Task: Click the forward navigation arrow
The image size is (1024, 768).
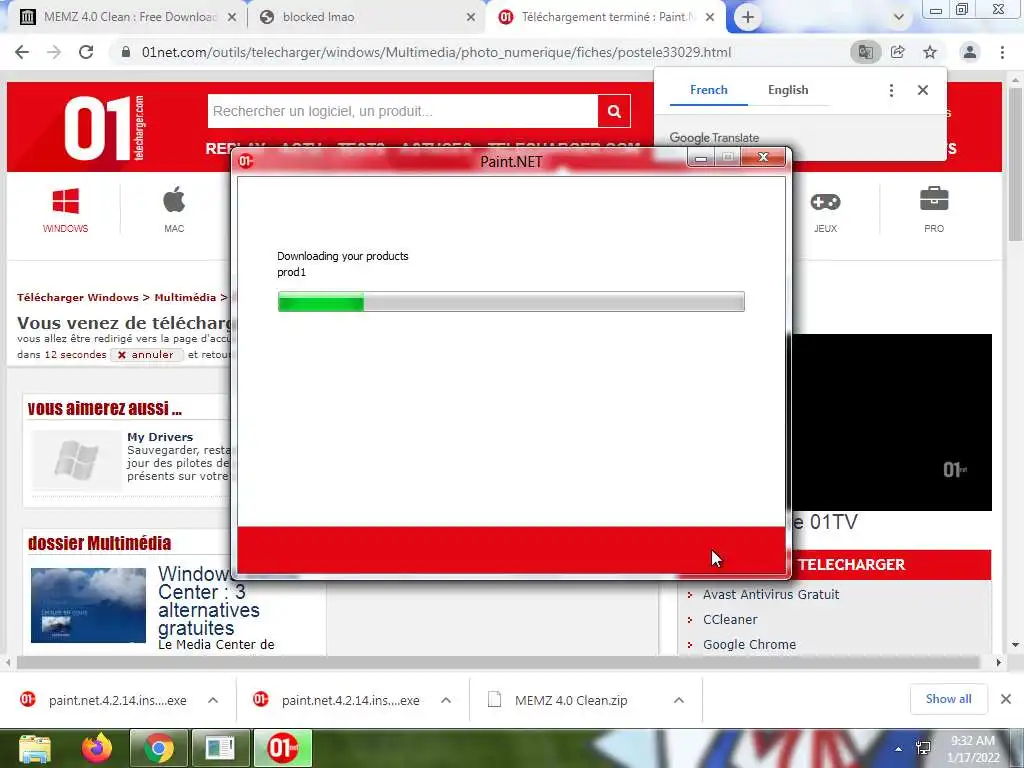Action: [54, 52]
